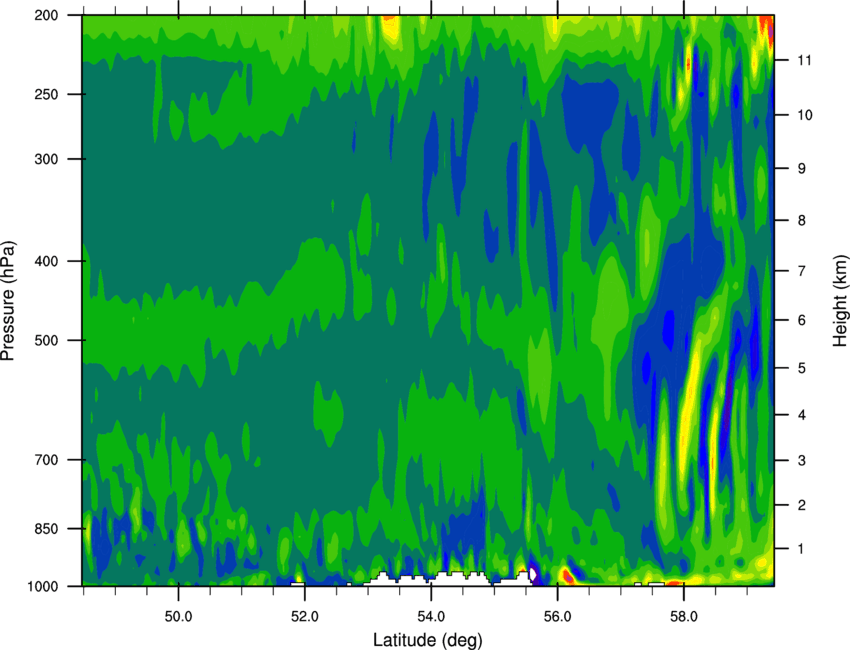850x650 pixels.
Task: Click the 5 km height label
Action: tap(802, 369)
